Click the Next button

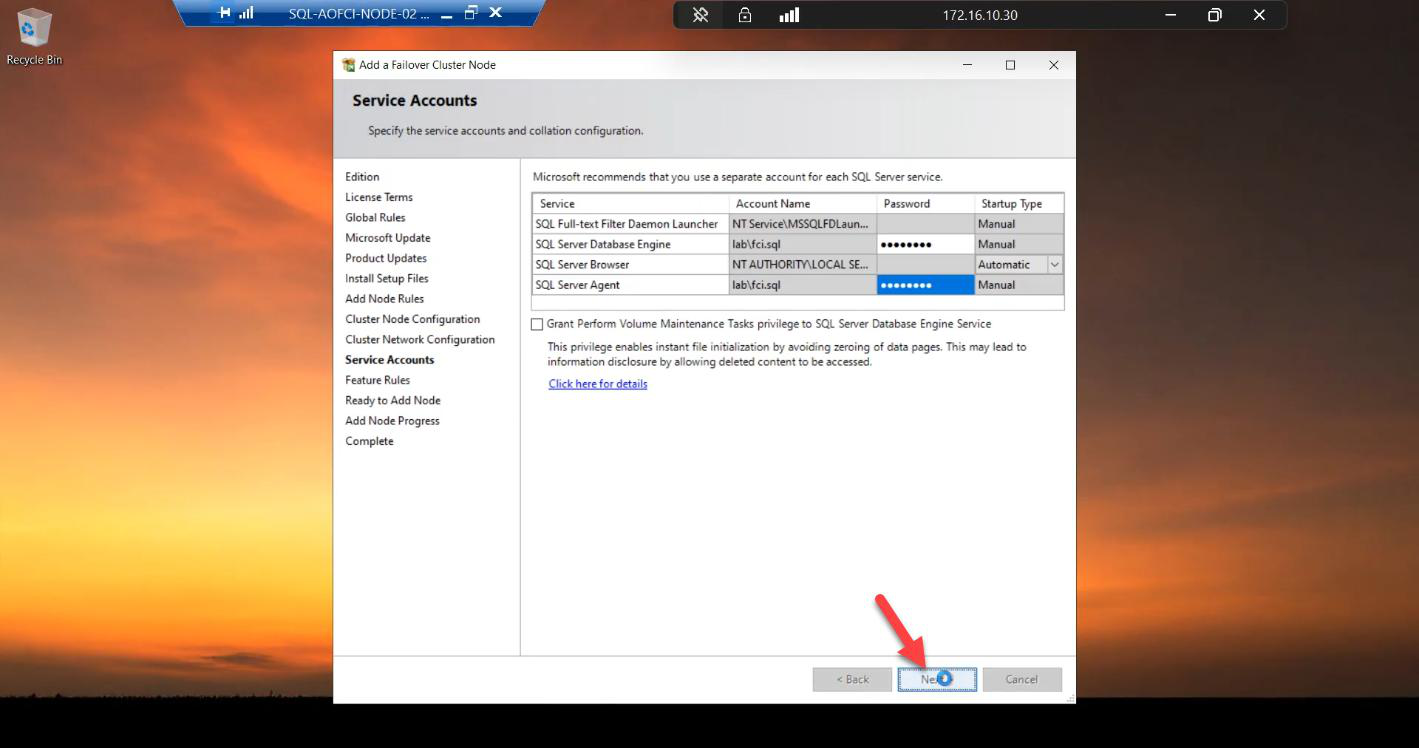936,679
